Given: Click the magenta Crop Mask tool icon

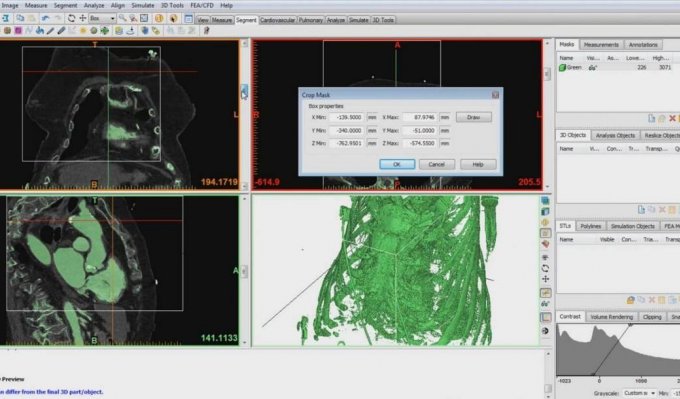Looking at the screenshot, I should [18, 31].
